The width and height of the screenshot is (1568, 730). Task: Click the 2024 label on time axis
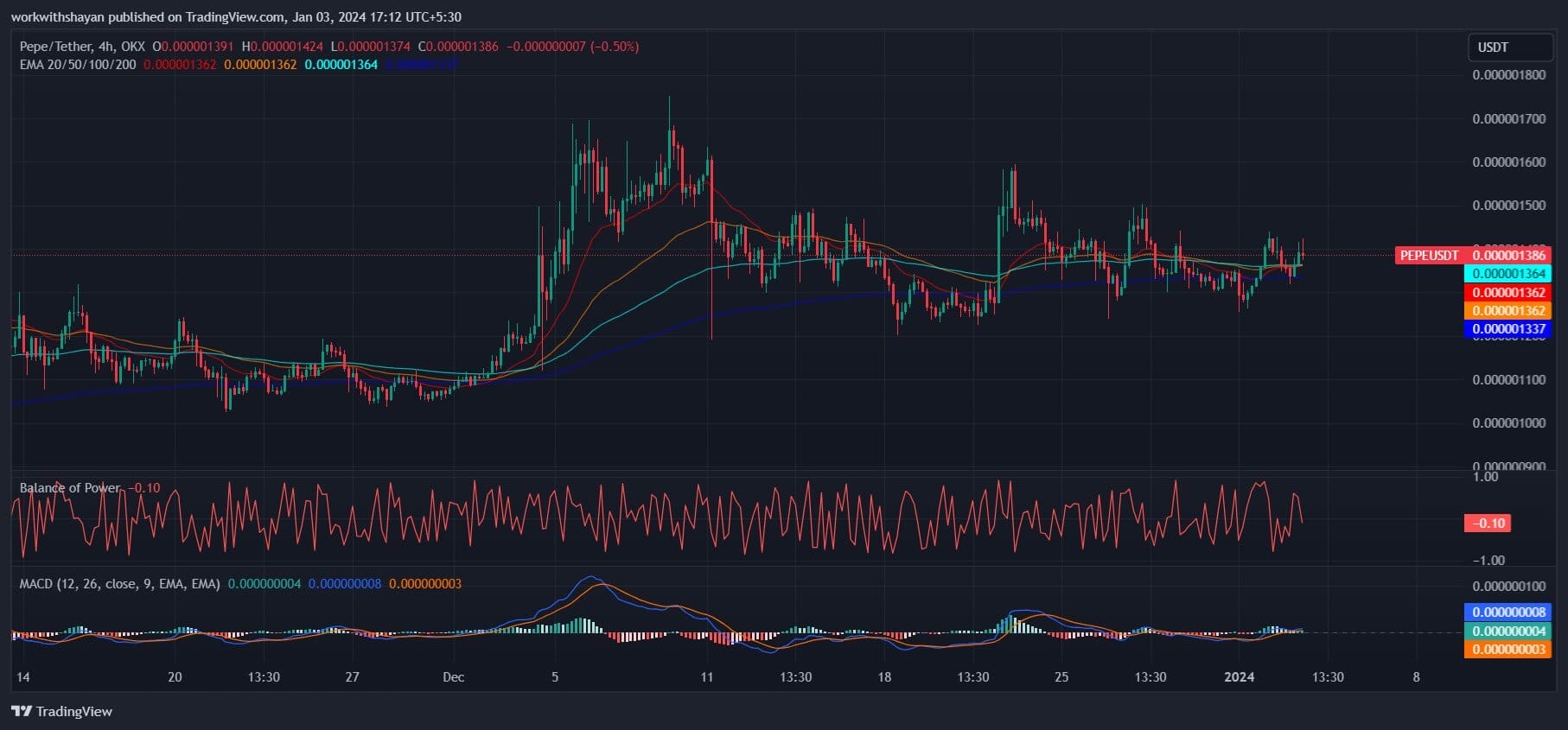tap(1239, 677)
